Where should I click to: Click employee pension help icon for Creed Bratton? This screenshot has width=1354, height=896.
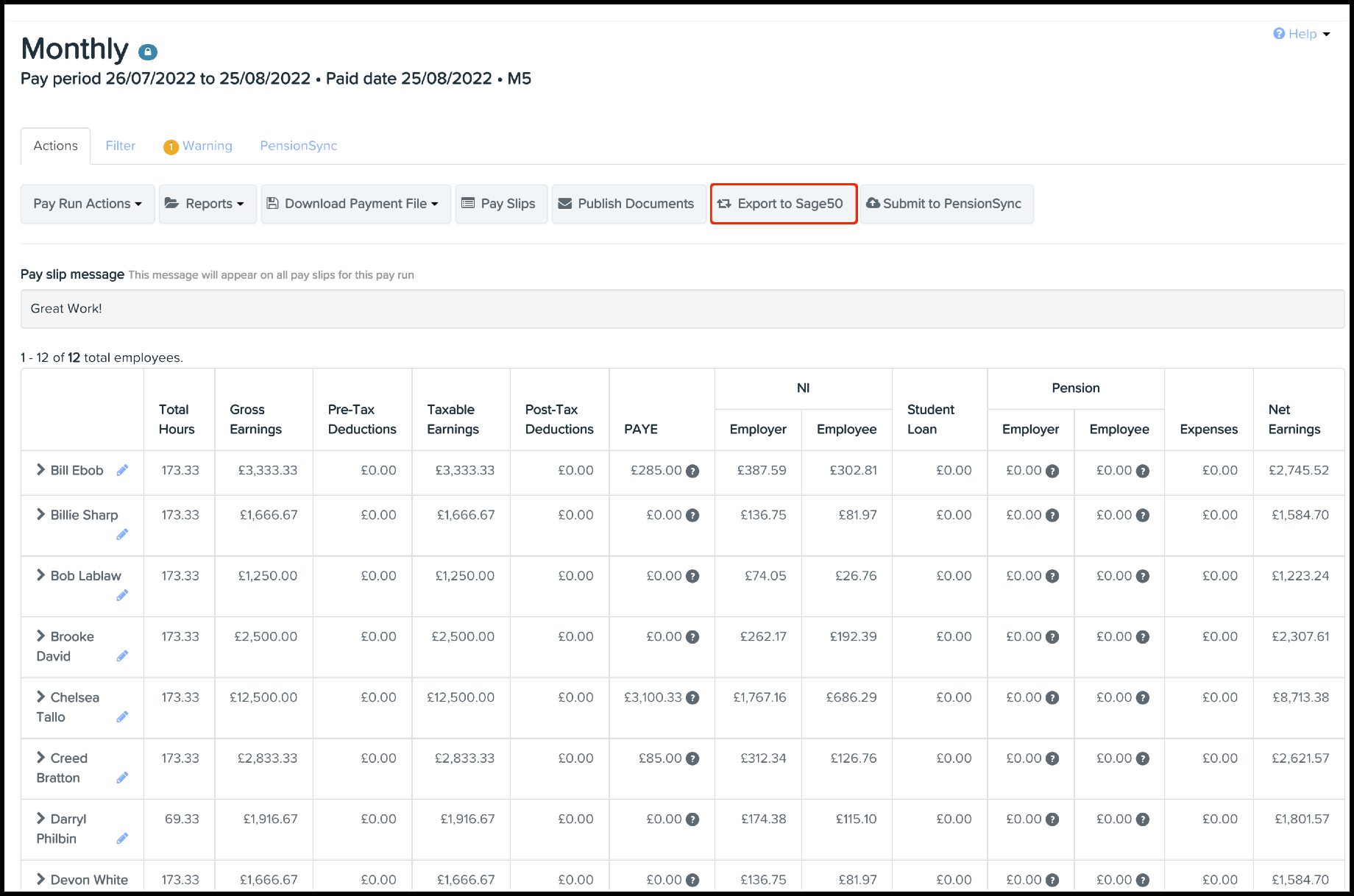[1142, 759]
